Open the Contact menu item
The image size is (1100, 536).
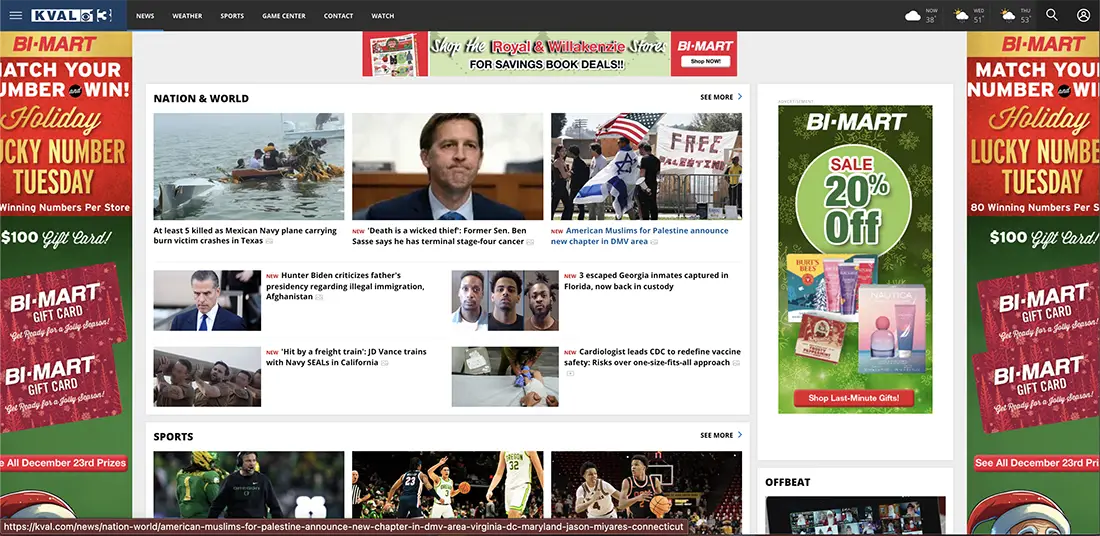click(x=338, y=15)
